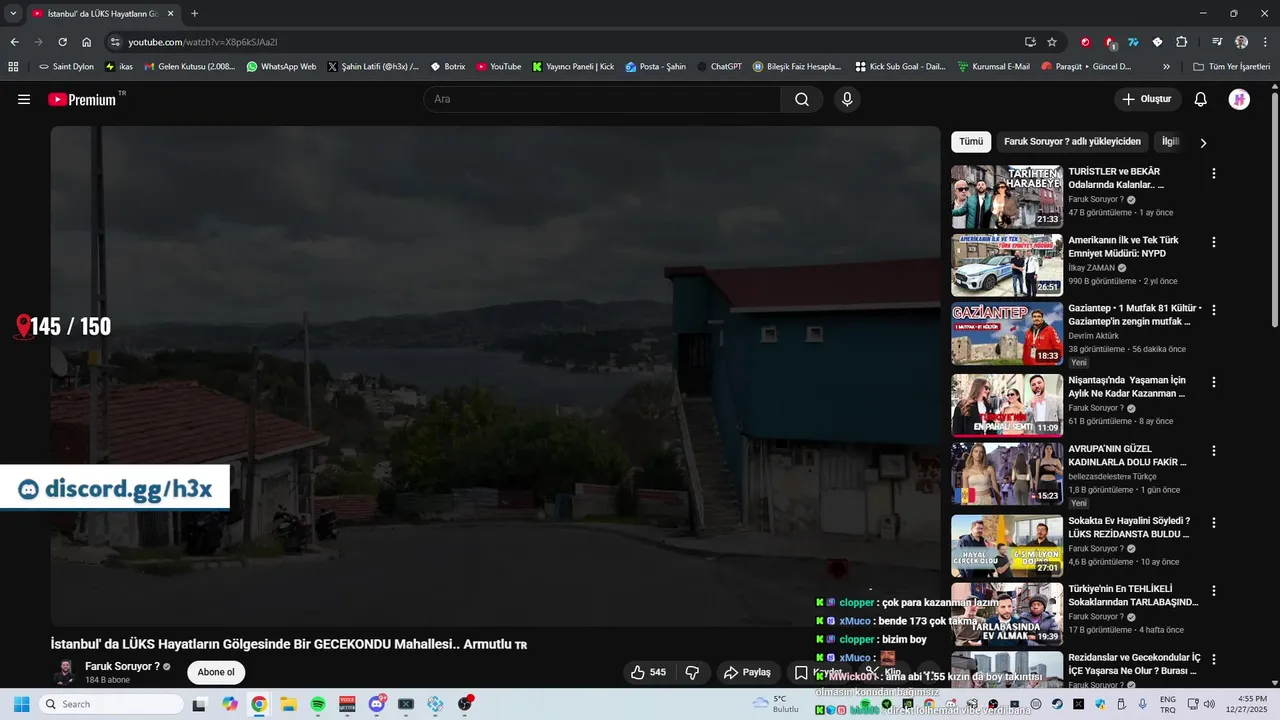Open a new browser tab

pyautogui.click(x=194, y=14)
